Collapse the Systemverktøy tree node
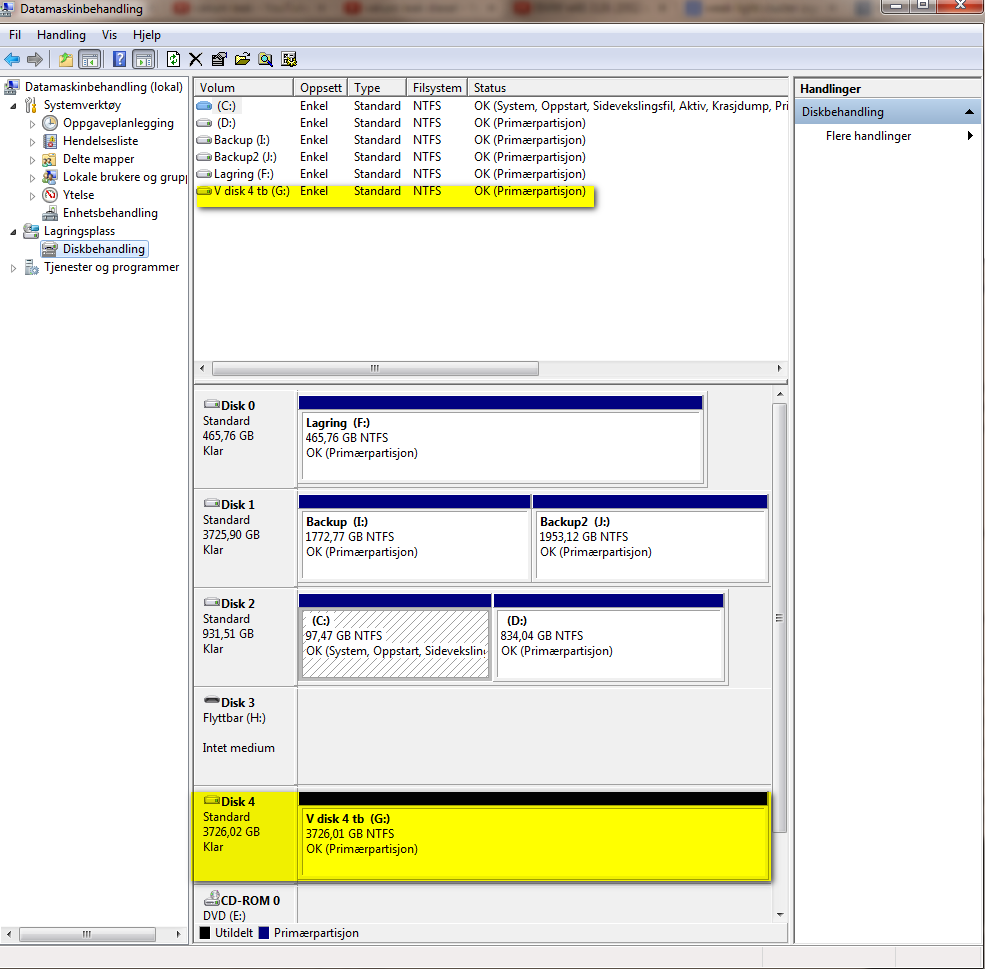 pos(13,106)
